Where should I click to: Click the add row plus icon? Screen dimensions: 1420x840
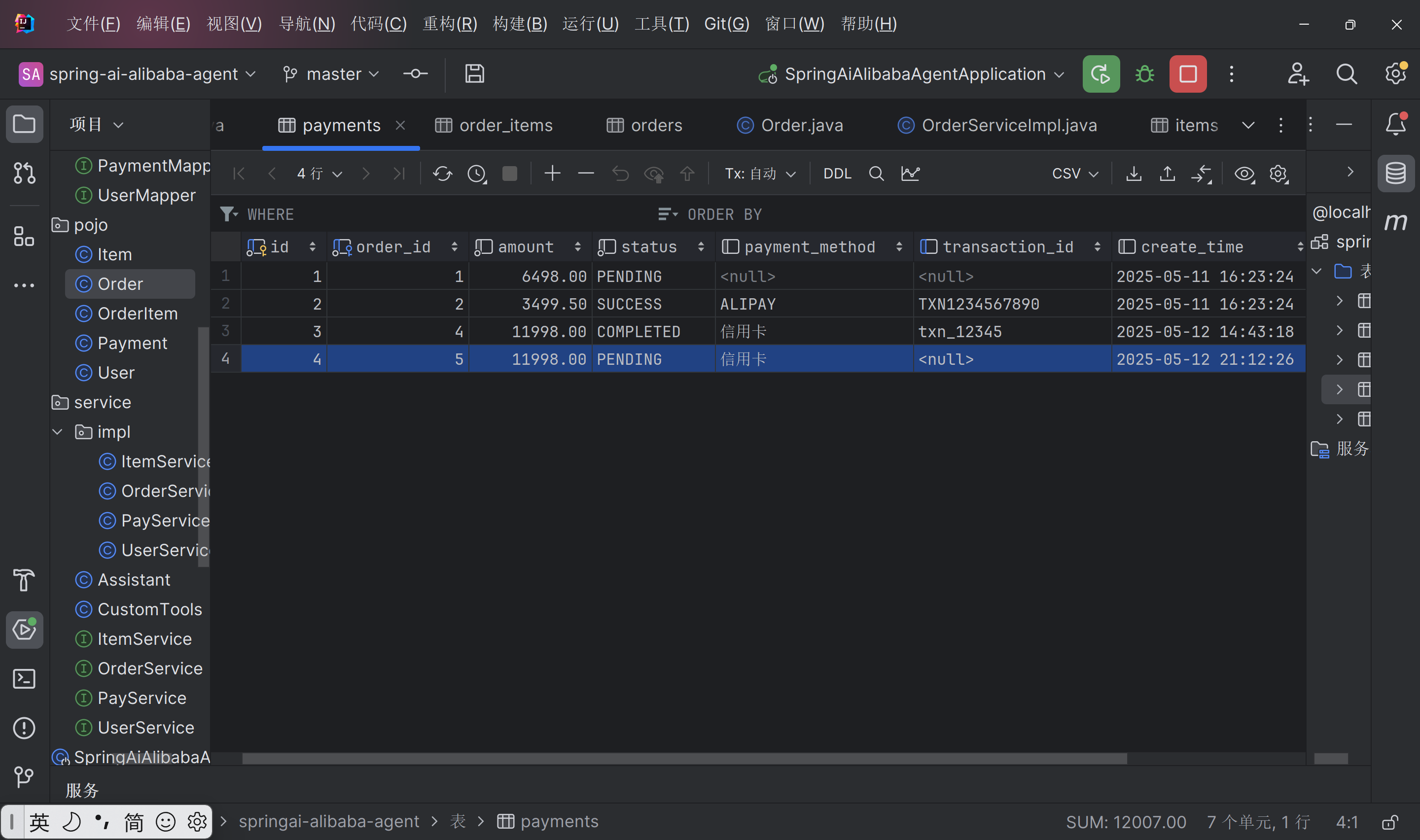pos(552,174)
